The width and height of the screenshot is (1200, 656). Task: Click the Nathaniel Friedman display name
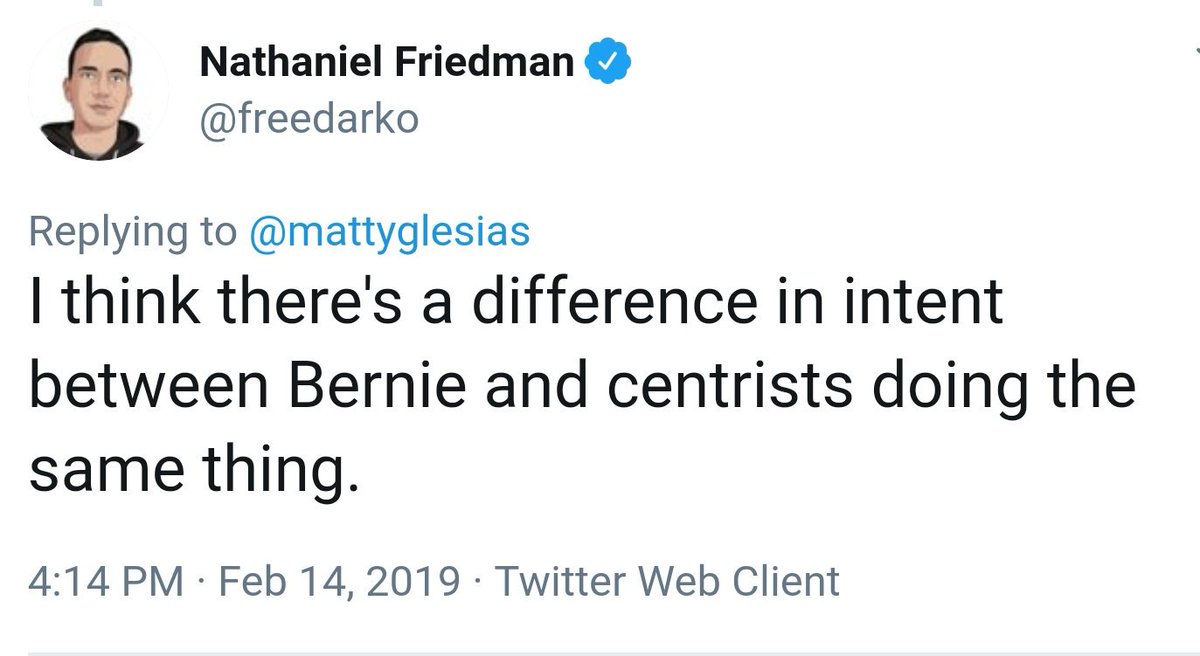click(x=387, y=64)
